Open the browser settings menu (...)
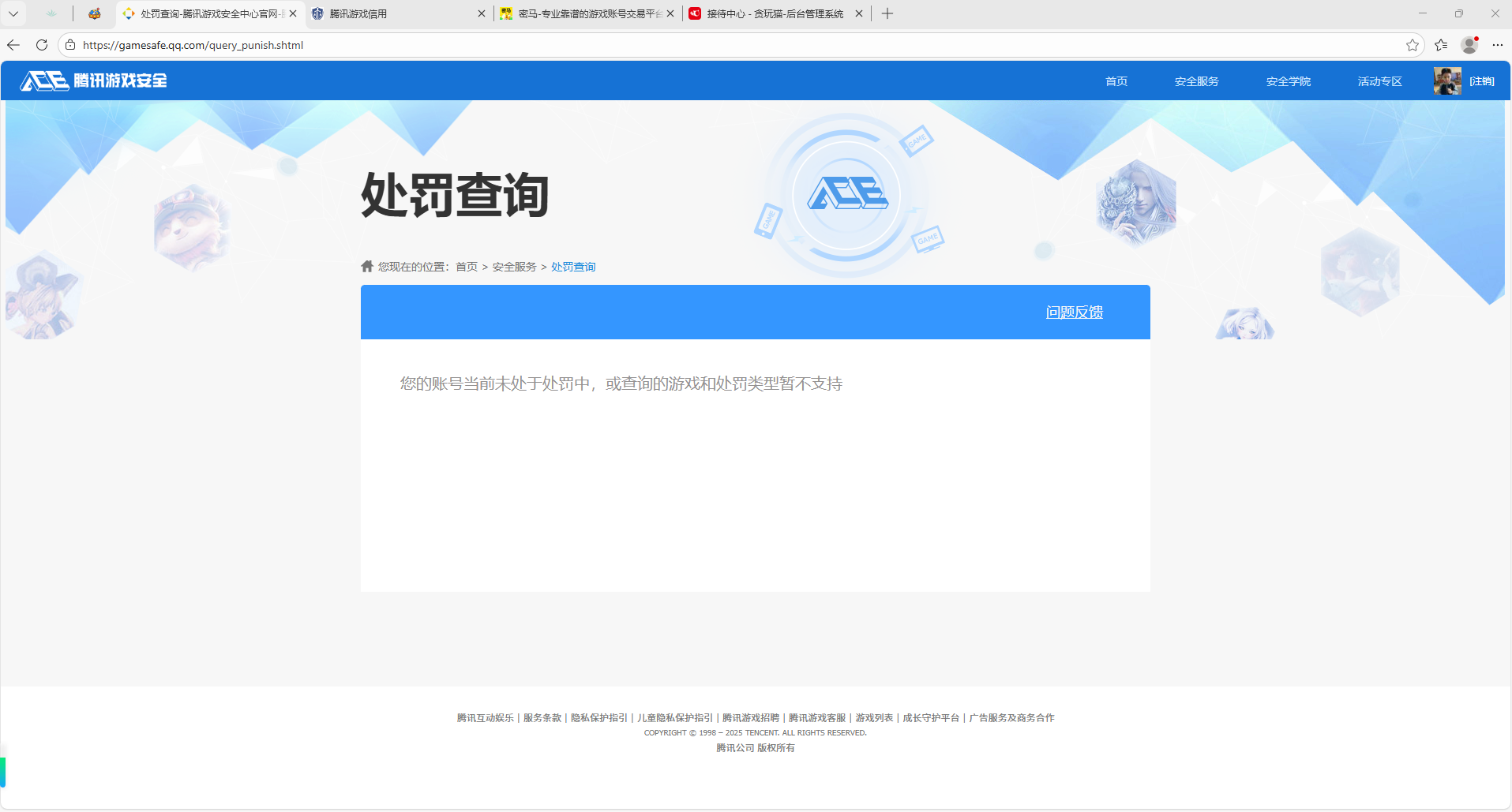This screenshot has height=812, width=1512. [1498, 45]
